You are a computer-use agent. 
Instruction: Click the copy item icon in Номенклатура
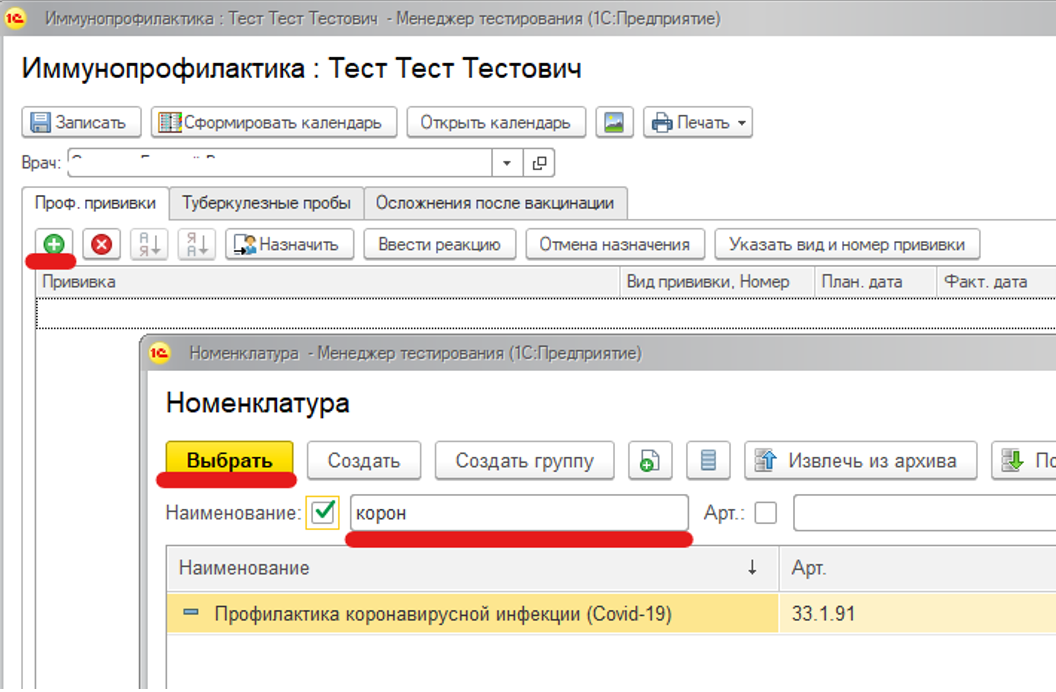(x=649, y=461)
